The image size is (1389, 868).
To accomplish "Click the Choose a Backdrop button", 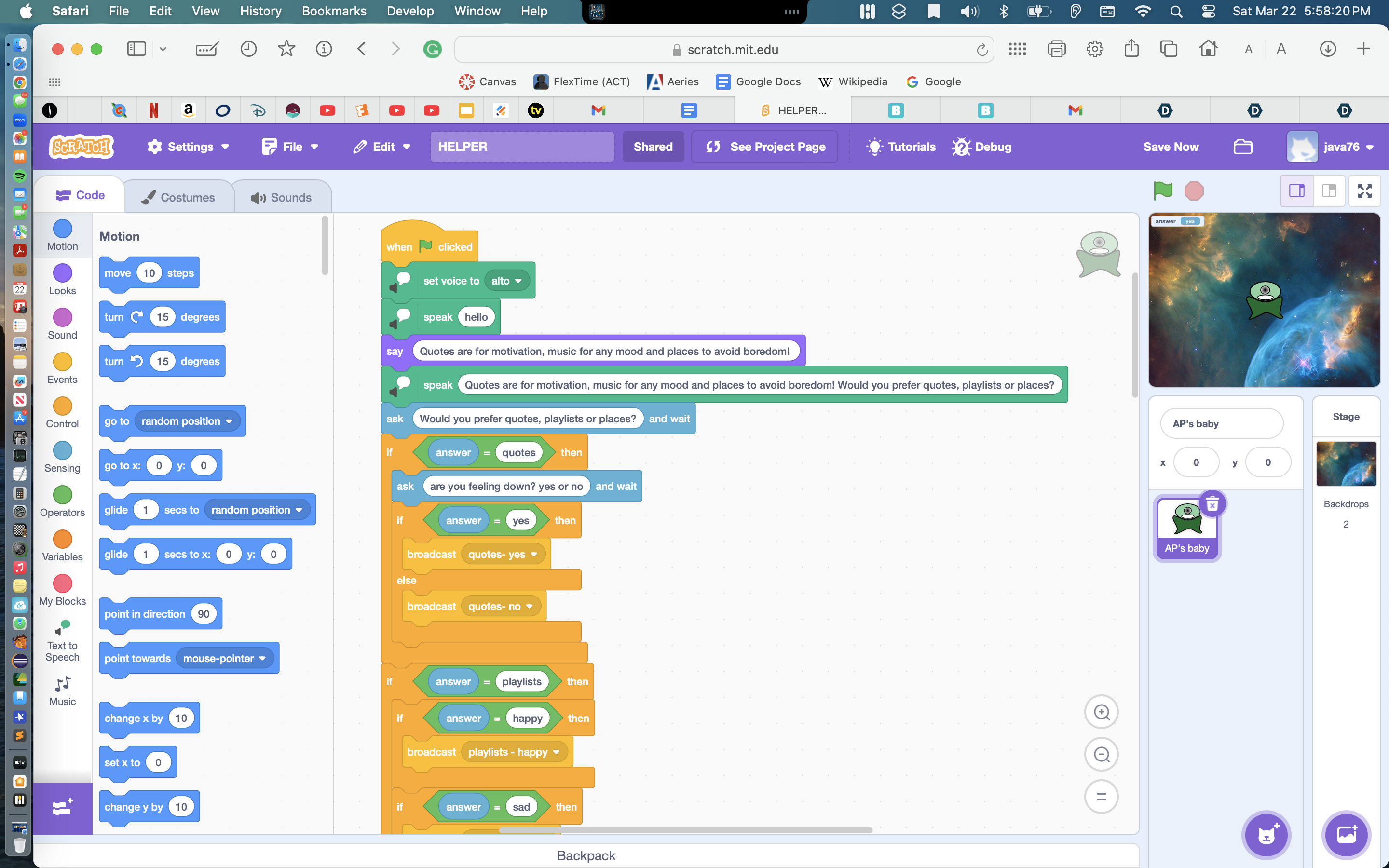I will pos(1346,834).
